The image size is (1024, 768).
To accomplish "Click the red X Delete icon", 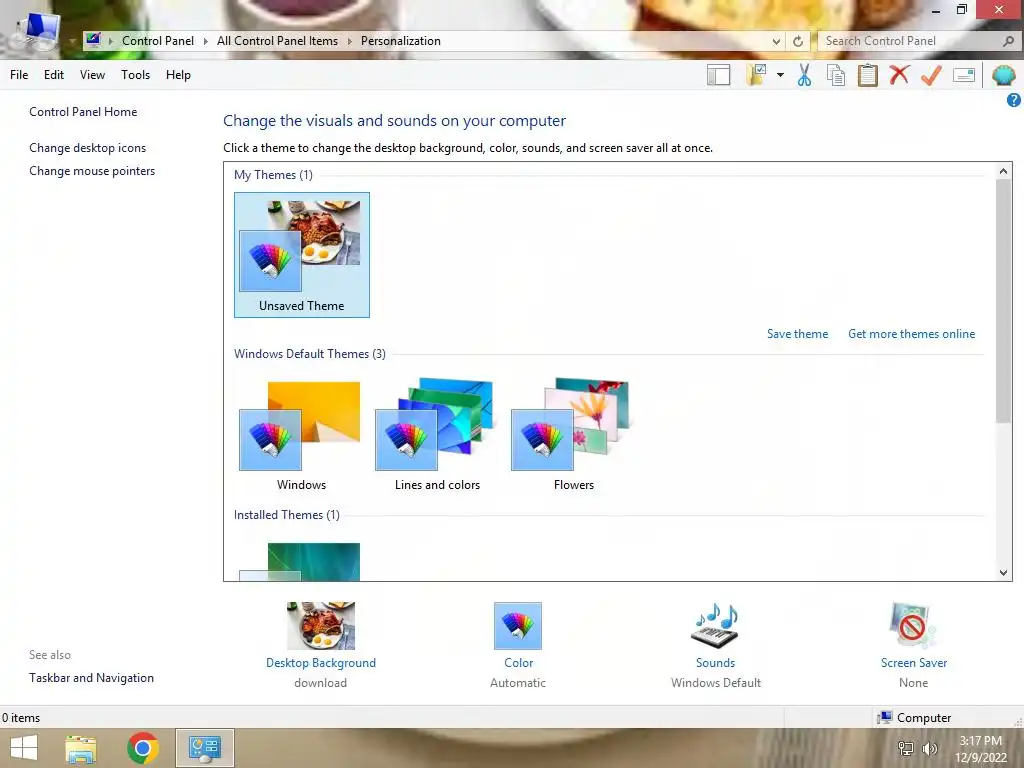I will [899, 74].
